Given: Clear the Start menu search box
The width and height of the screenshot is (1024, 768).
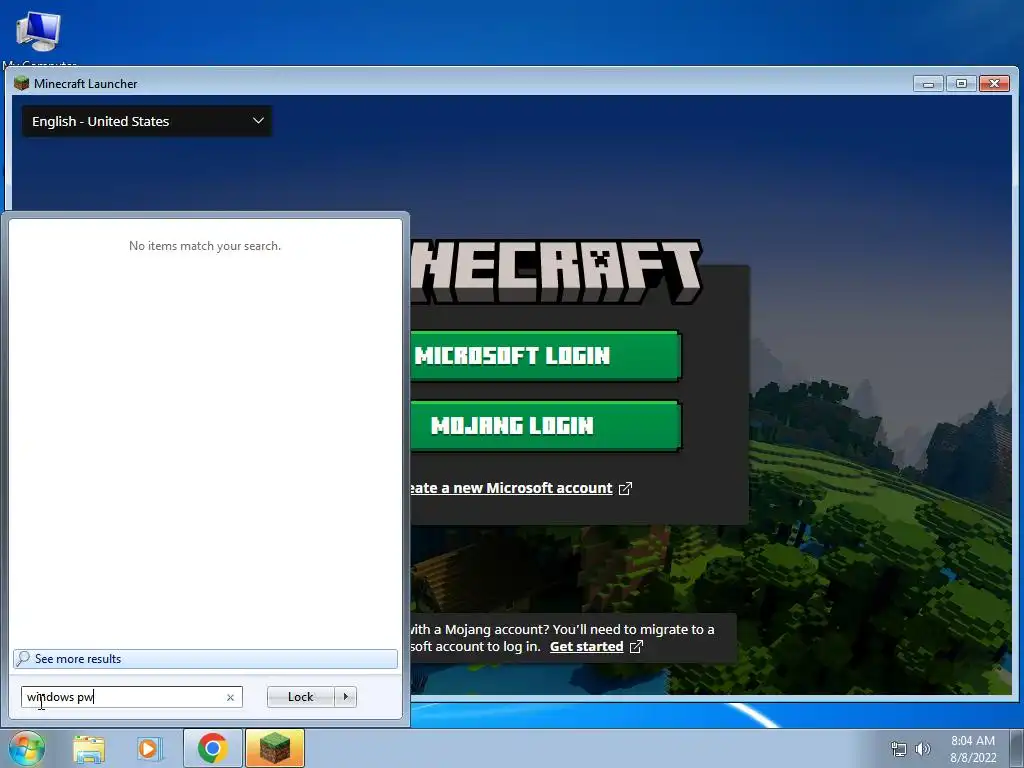Looking at the screenshot, I should (230, 697).
